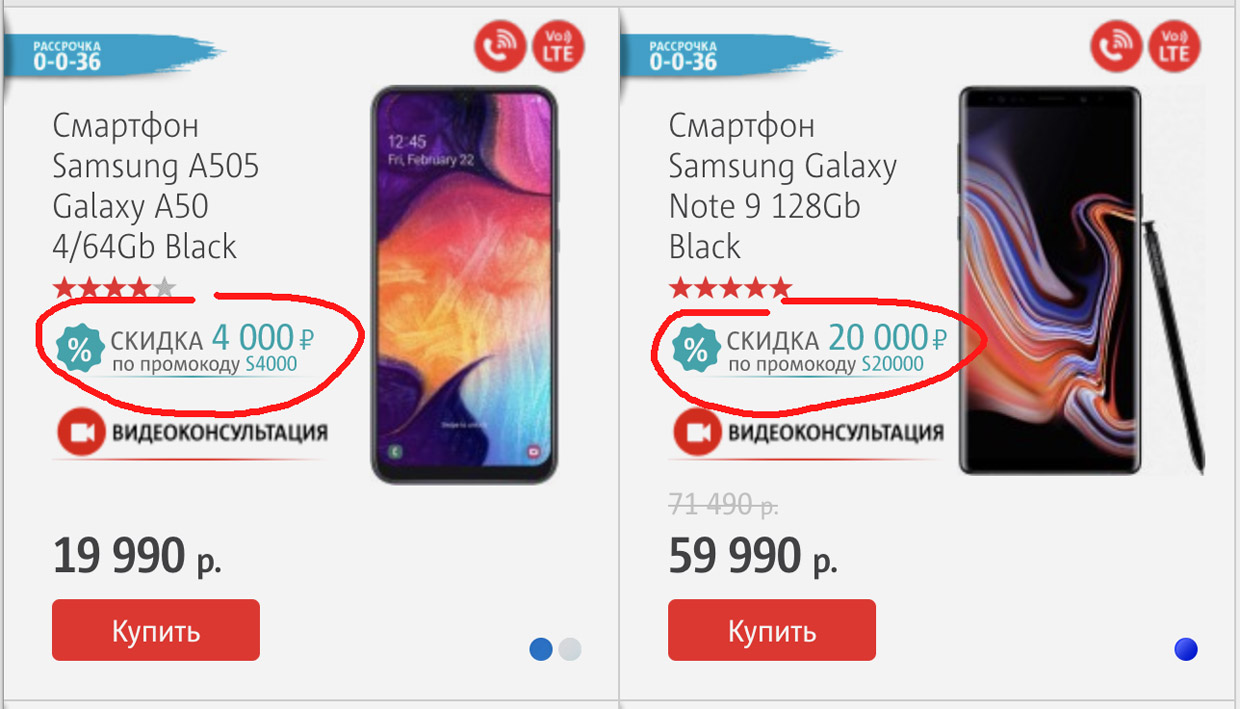This screenshot has width=1240, height=709.
Task: Click four-star rating of Galaxy A50
Action: coord(114,289)
